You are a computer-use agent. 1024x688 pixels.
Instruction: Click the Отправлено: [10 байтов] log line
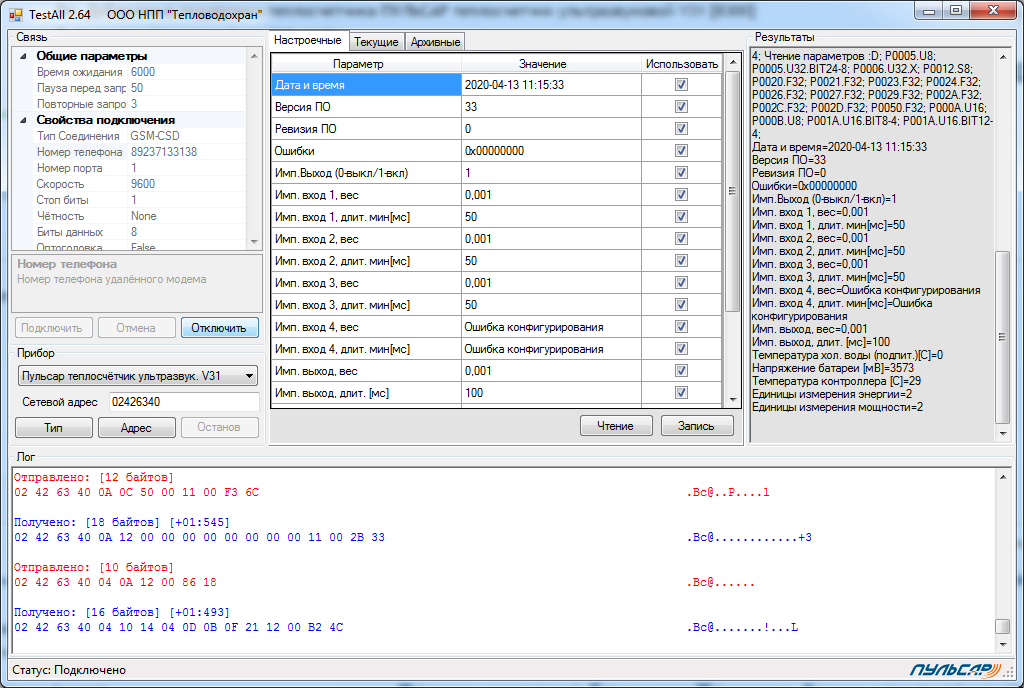click(x=93, y=567)
